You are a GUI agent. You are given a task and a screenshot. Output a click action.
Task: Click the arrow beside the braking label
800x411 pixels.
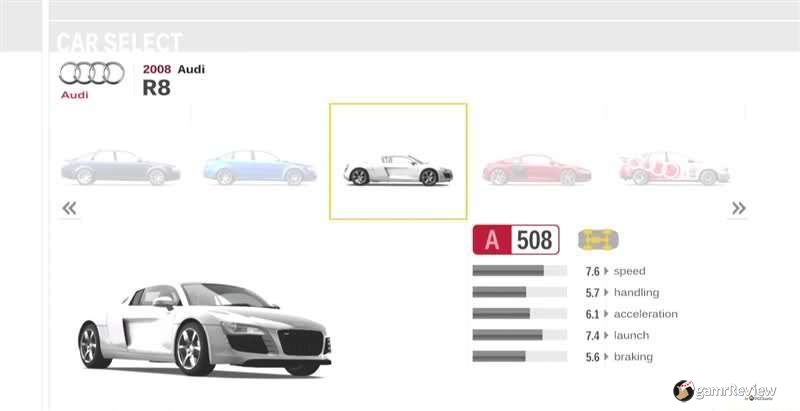(x=606, y=356)
